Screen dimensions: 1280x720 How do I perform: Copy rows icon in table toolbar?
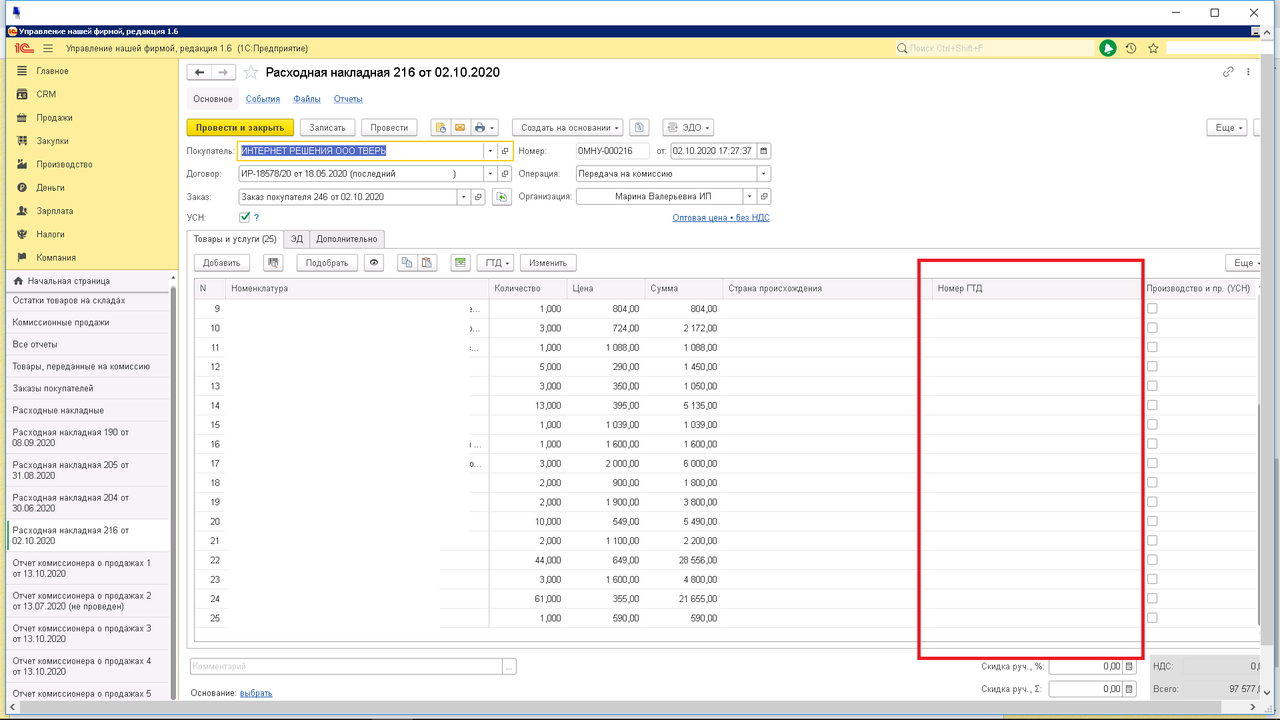[406, 262]
